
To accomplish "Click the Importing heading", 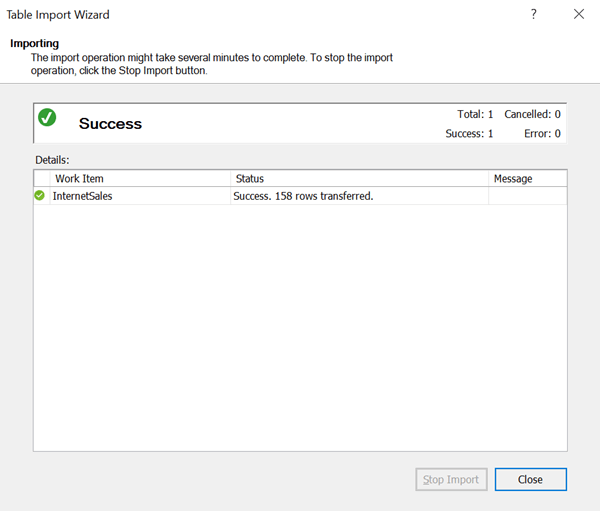I will click(x=34, y=44).
